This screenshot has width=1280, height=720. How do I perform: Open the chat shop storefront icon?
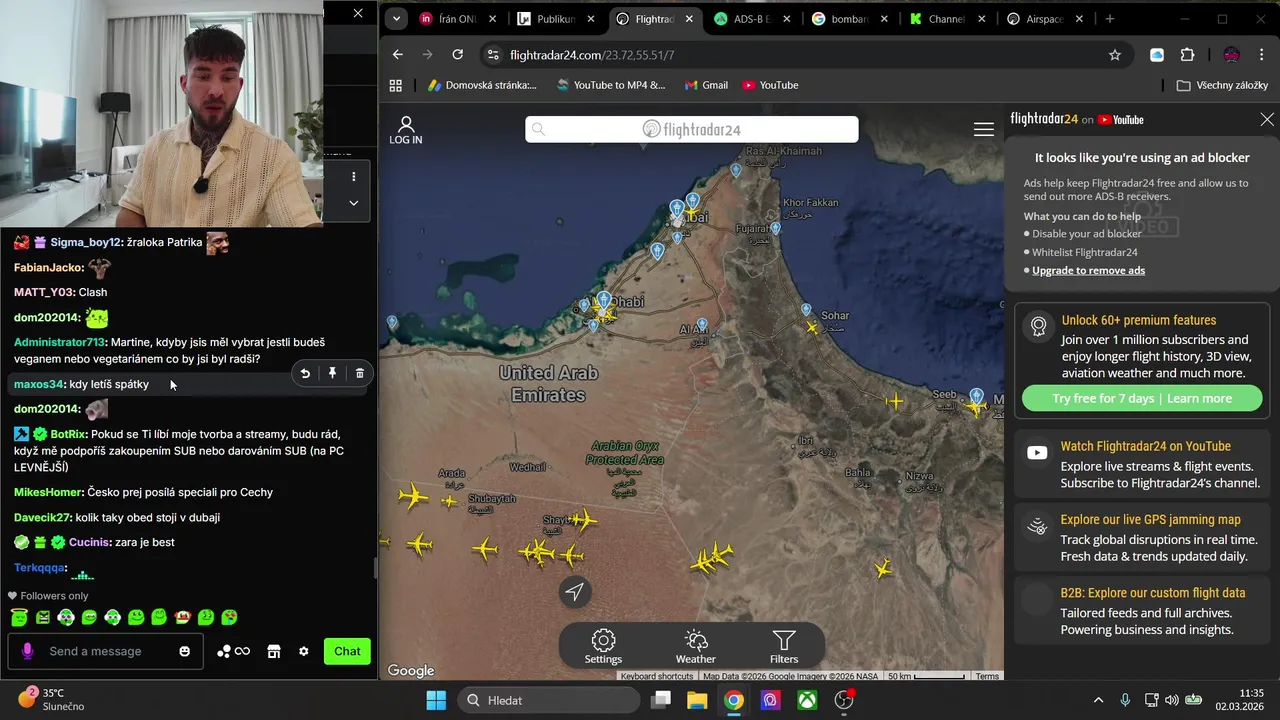274,651
